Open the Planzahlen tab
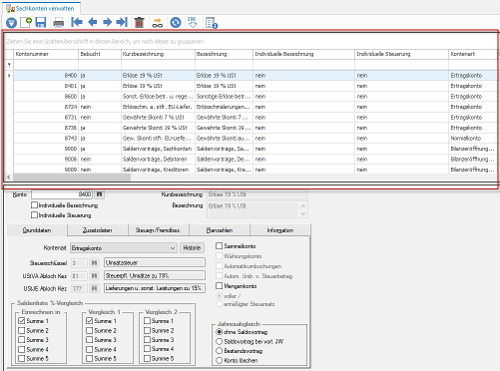The width and height of the screenshot is (500, 371). point(219,230)
